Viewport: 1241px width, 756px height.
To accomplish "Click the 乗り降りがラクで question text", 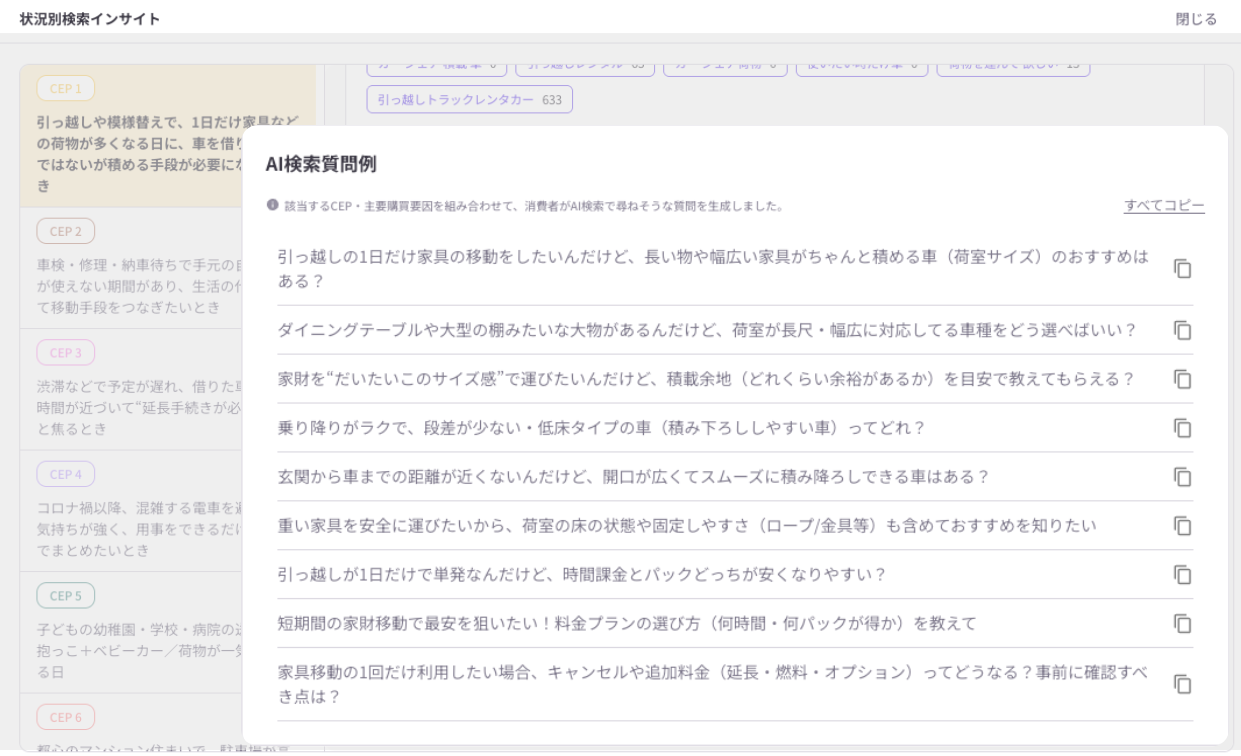I will pos(601,428).
